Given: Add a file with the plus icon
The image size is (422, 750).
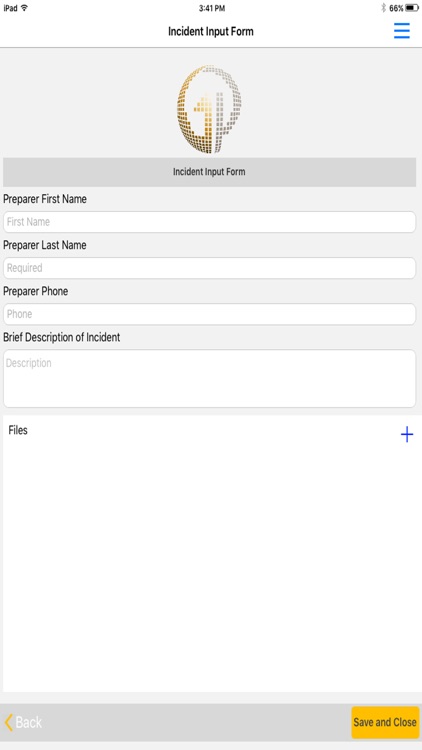Looking at the screenshot, I should (x=407, y=434).
